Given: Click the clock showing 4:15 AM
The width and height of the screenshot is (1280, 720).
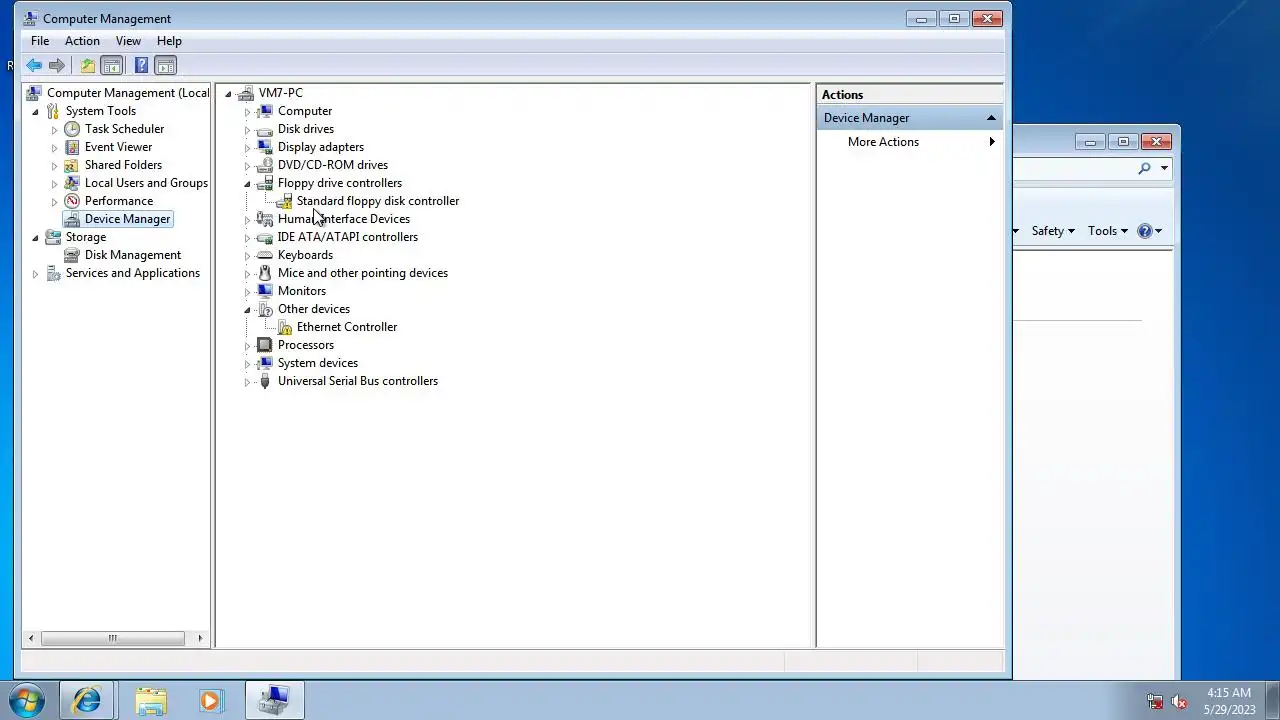Looking at the screenshot, I should click(1229, 693).
